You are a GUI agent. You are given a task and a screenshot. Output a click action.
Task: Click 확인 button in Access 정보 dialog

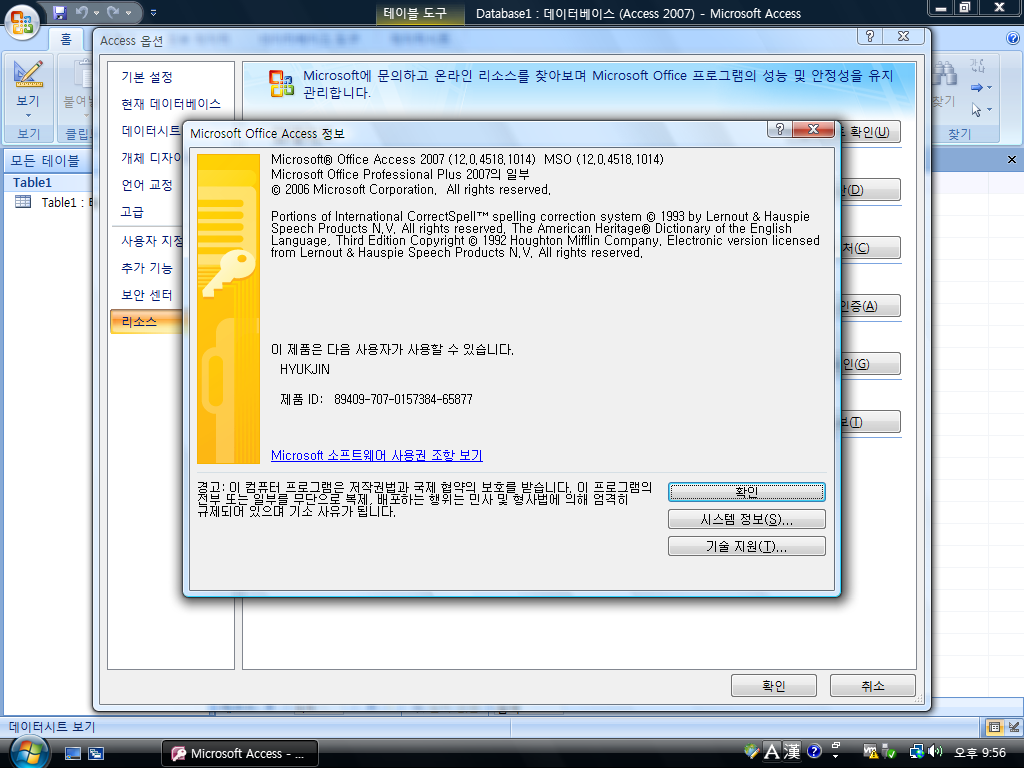[746, 492]
